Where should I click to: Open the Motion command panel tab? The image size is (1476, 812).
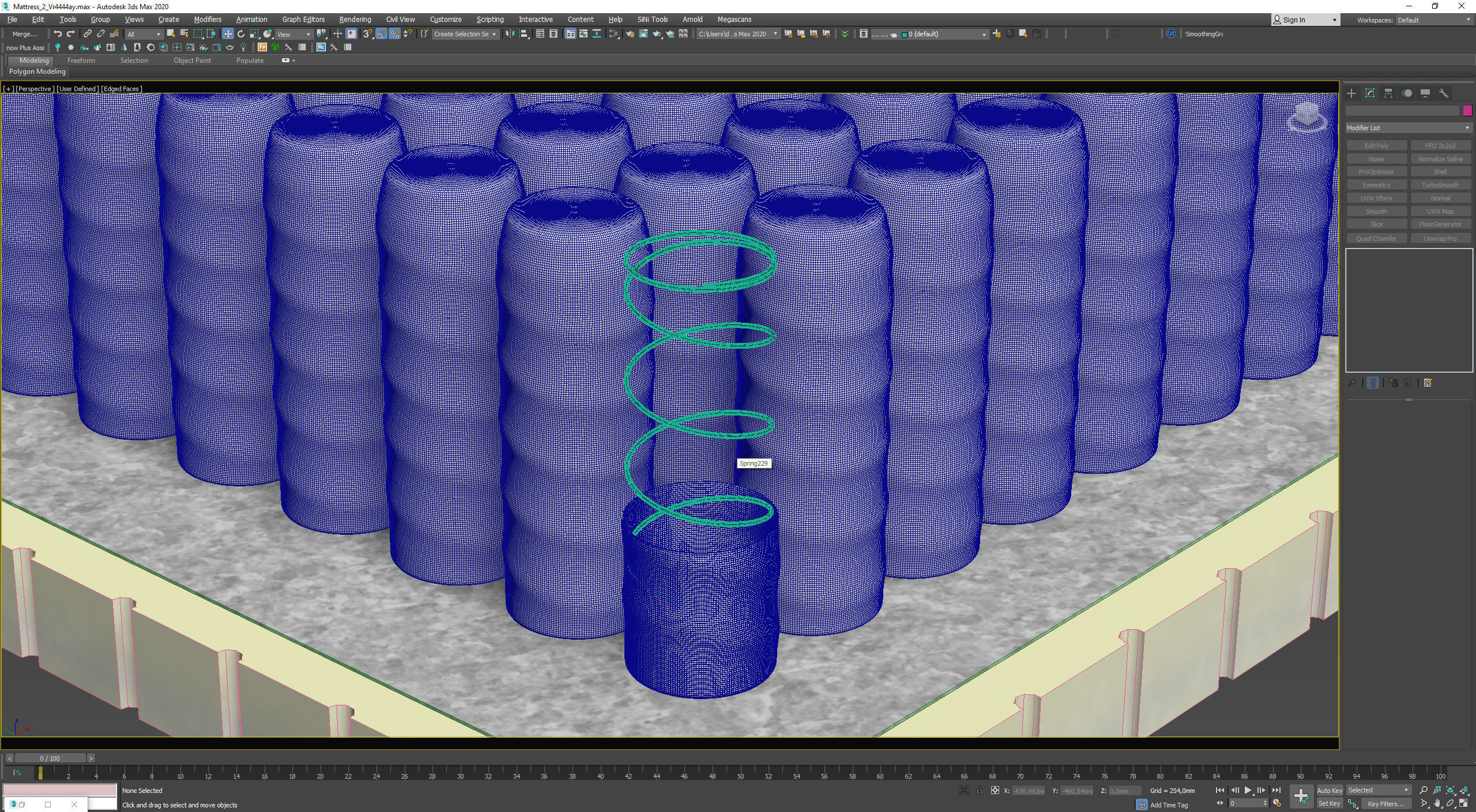(x=1407, y=93)
